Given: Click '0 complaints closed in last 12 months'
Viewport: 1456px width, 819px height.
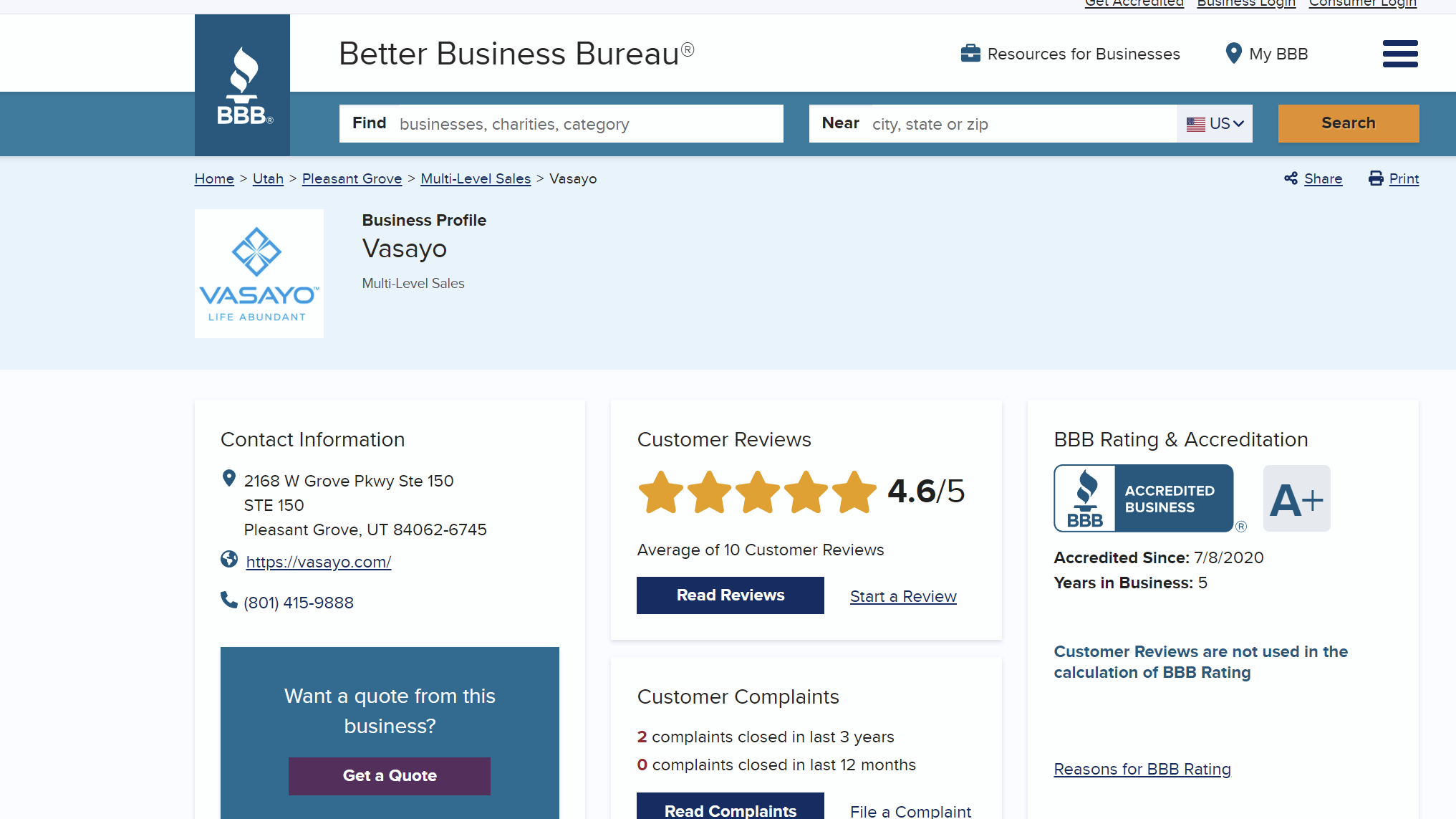Looking at the screenshot, I should tap(776, 765).
